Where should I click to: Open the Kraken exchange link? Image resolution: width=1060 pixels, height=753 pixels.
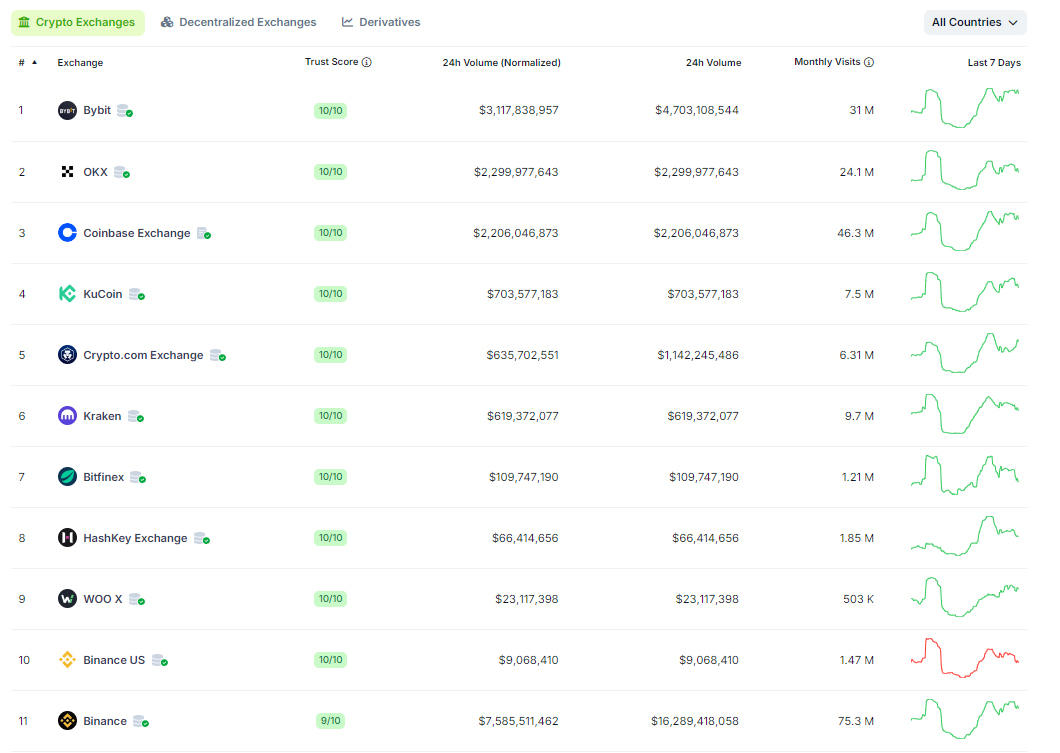click(102, 416)
